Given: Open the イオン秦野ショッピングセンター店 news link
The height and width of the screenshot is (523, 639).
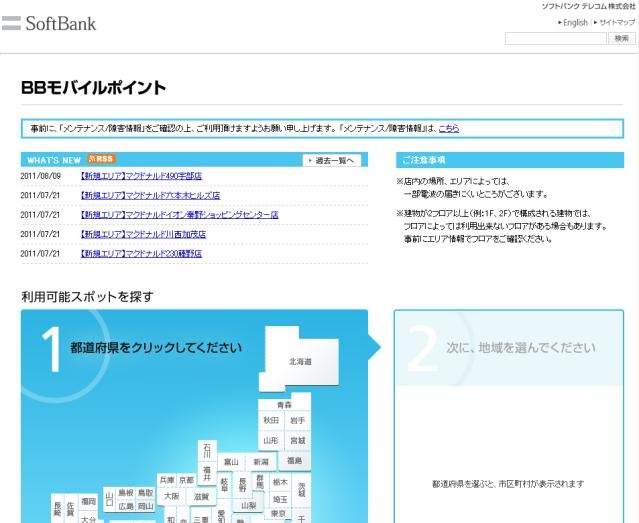Looking at the screenshot, I should tap(180, 215).
